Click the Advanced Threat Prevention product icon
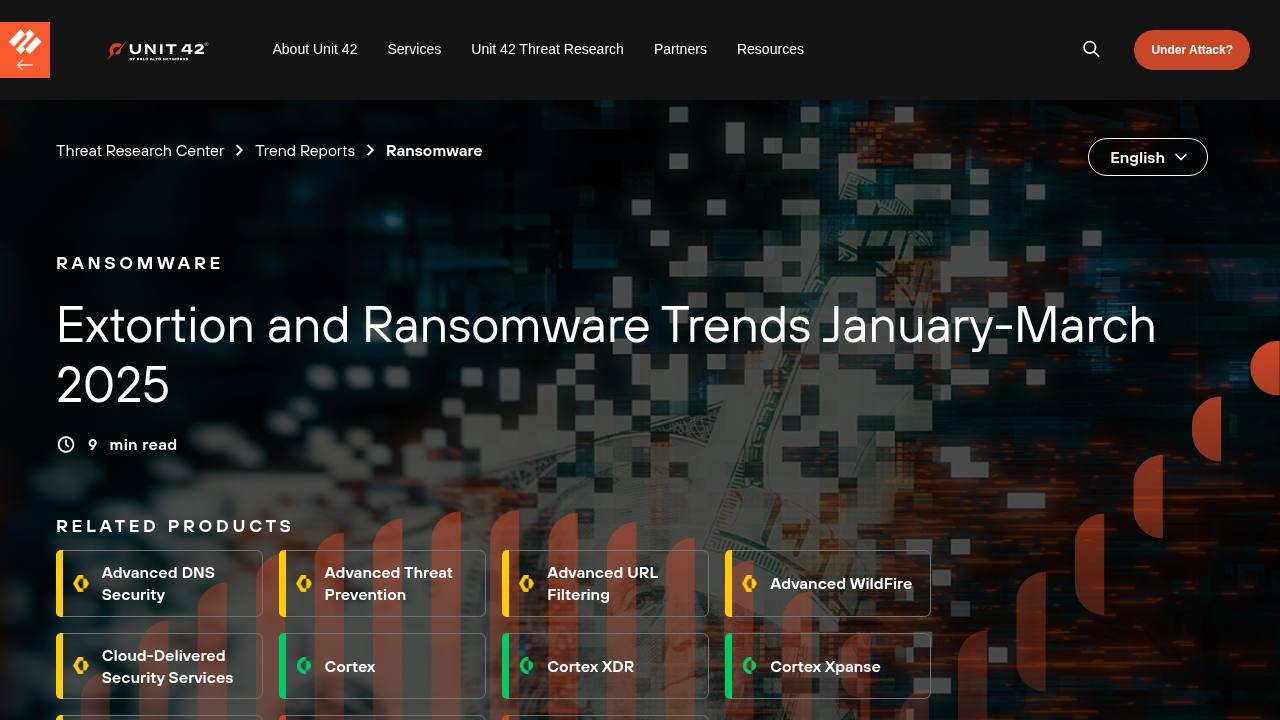1280x720 pixels. [x=304, y=583]
